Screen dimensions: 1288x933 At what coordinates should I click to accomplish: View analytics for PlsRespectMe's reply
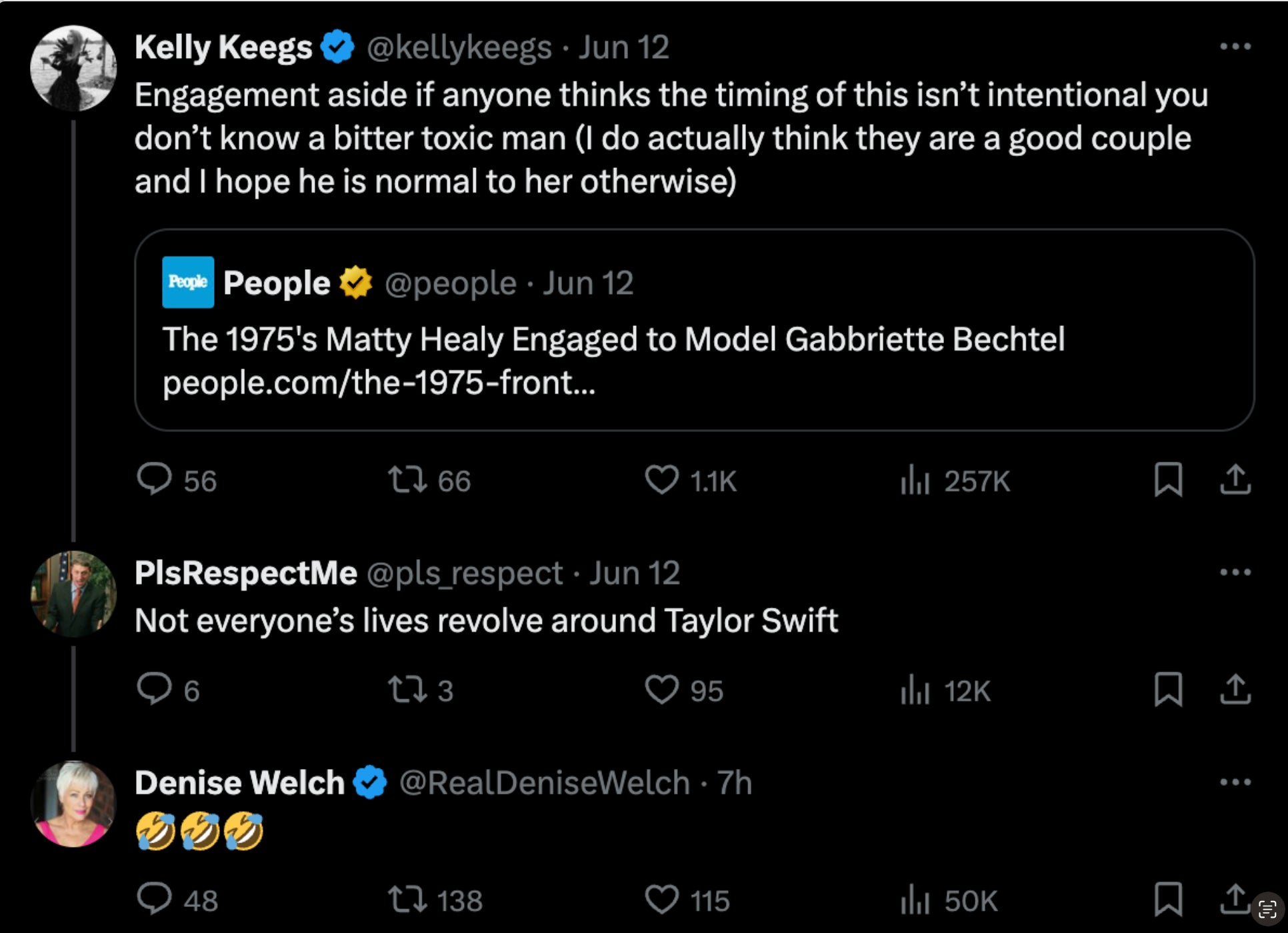(915, 690)
